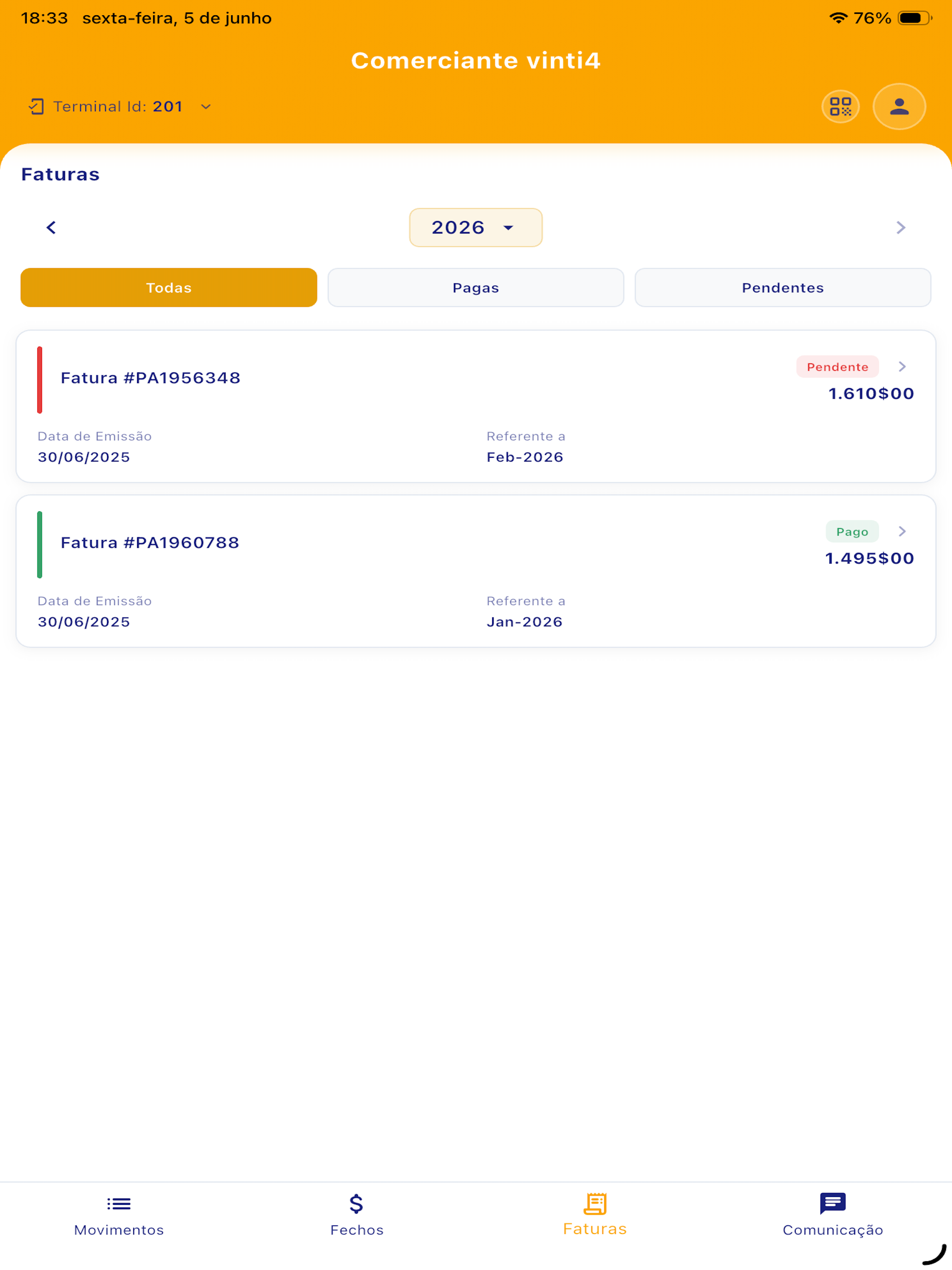Screen dimensions: 952x1270
Task: Filter invoices by Pendentes
Action: click(x=783, y=288)
